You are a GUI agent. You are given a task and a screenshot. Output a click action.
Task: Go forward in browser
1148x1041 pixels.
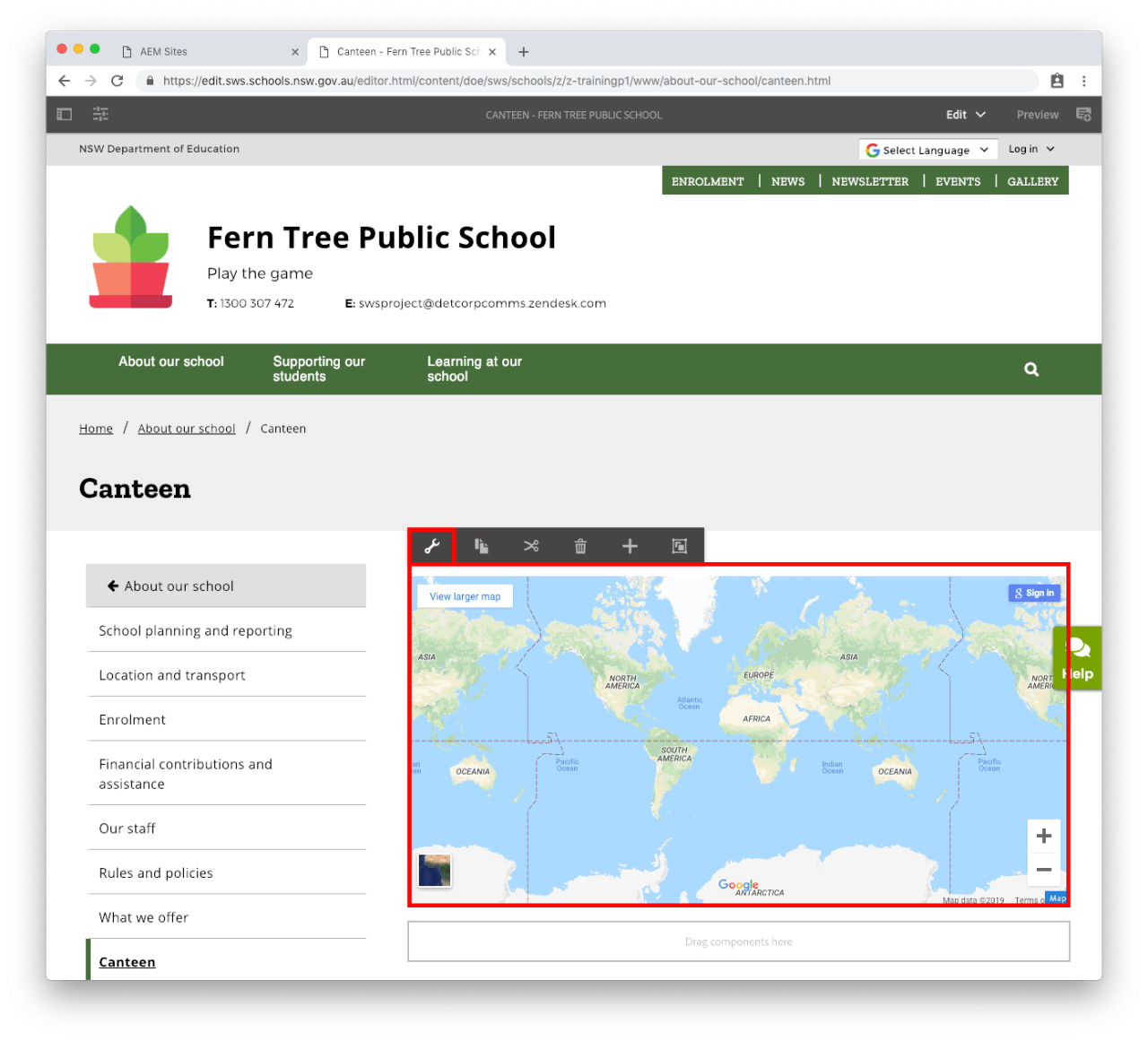click(91, 81)
